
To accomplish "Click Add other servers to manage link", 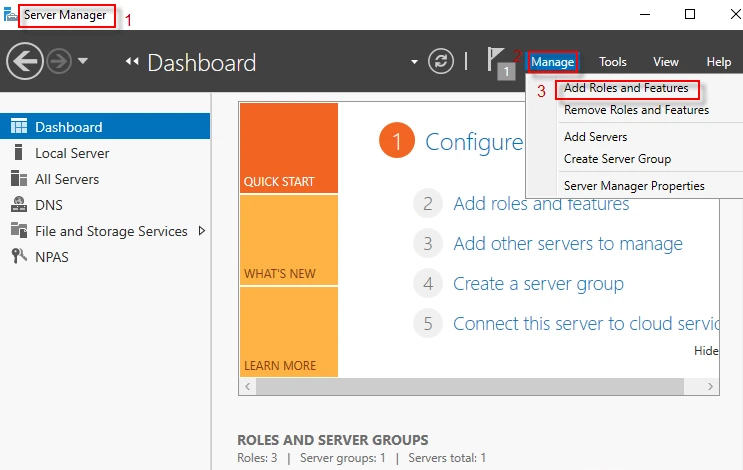I will (567, 244).
